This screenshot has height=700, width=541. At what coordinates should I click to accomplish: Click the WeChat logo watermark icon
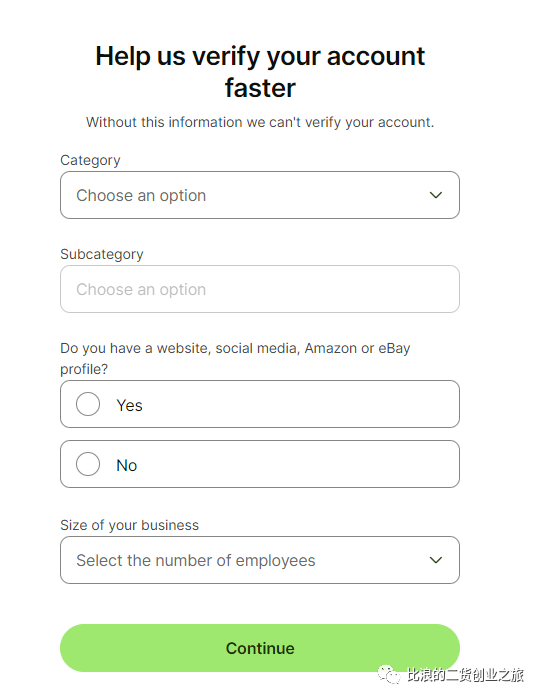(389, 674)
